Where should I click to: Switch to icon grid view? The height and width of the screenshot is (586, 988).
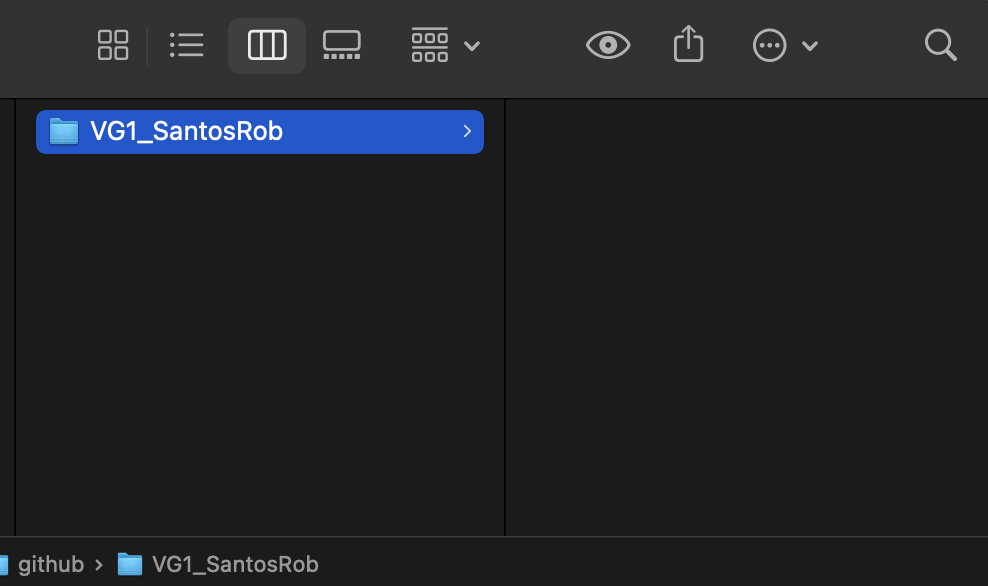tap(113, 45)
